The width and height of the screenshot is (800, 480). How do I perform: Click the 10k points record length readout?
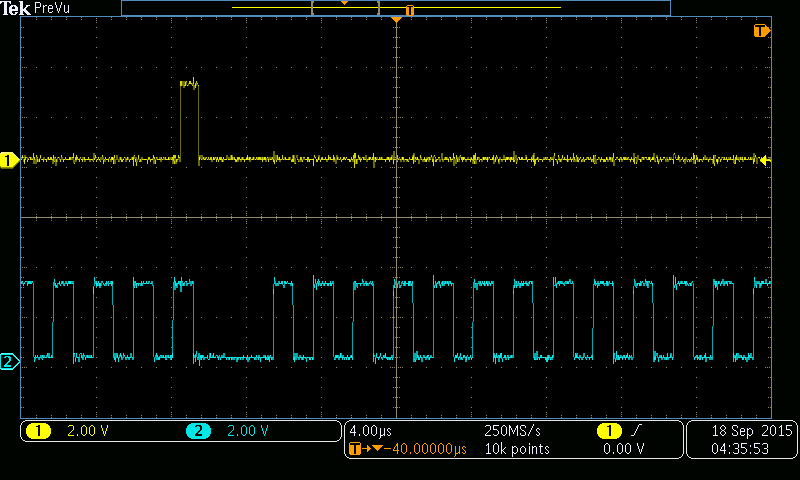517,449
